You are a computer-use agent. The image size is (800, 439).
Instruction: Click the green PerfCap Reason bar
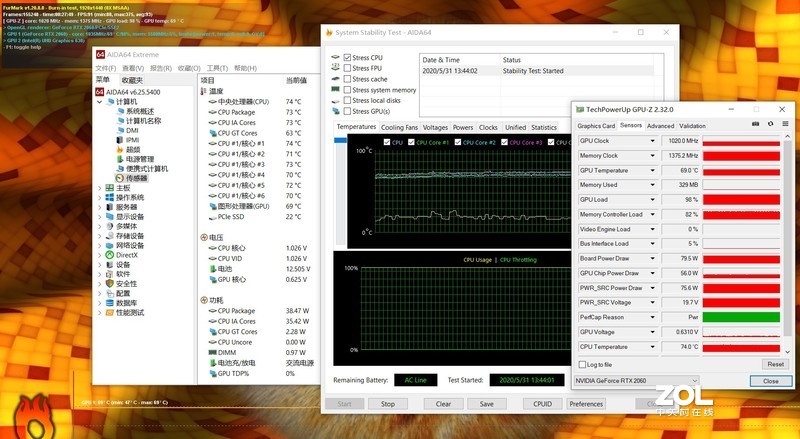[x=741, y=317]
